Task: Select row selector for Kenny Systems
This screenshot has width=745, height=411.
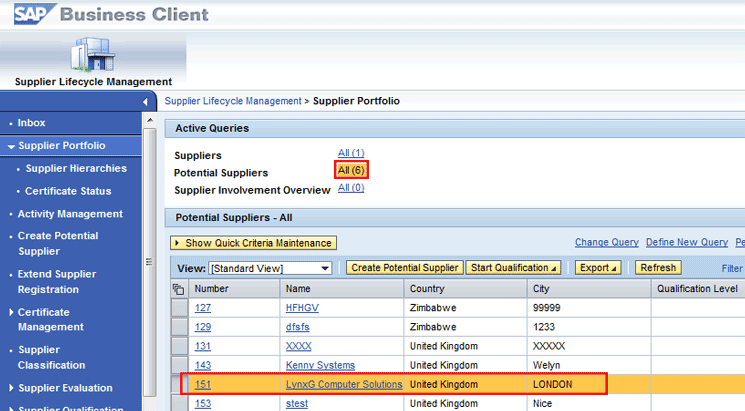Action: [179, 365]
